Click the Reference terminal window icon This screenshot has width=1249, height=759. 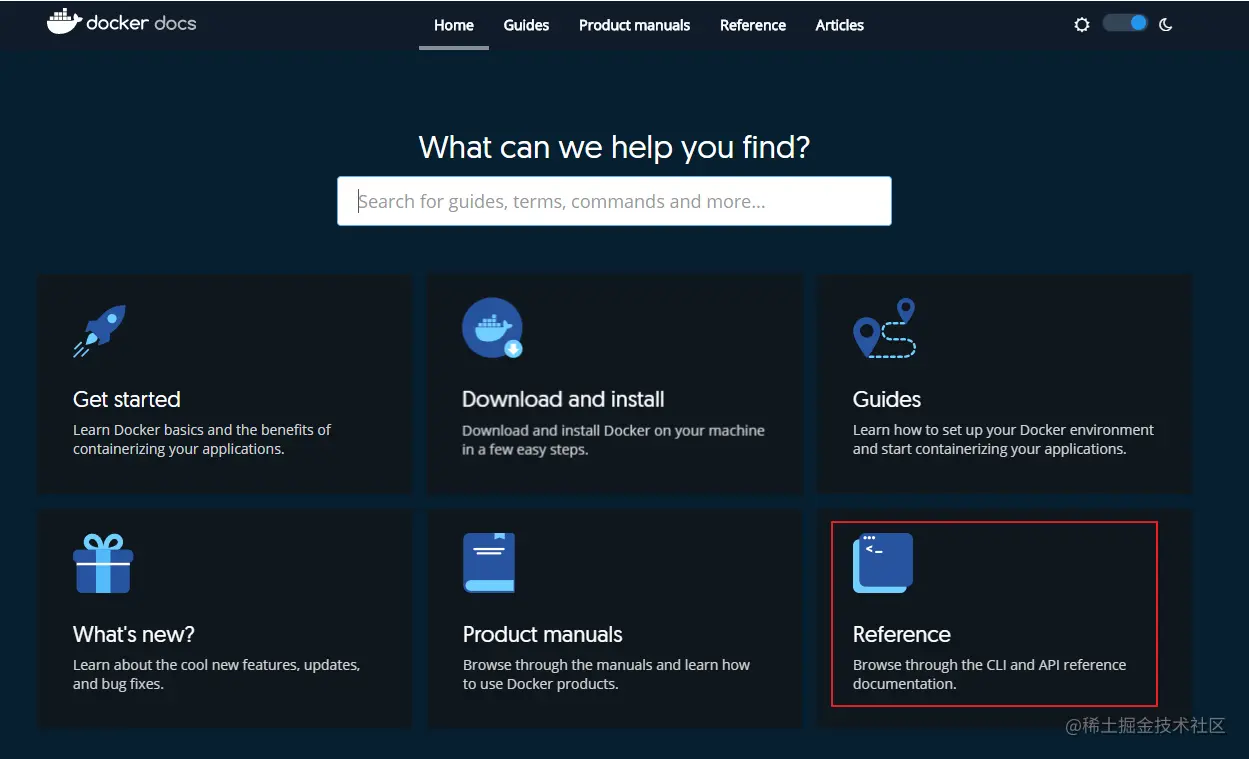point(883,563)
